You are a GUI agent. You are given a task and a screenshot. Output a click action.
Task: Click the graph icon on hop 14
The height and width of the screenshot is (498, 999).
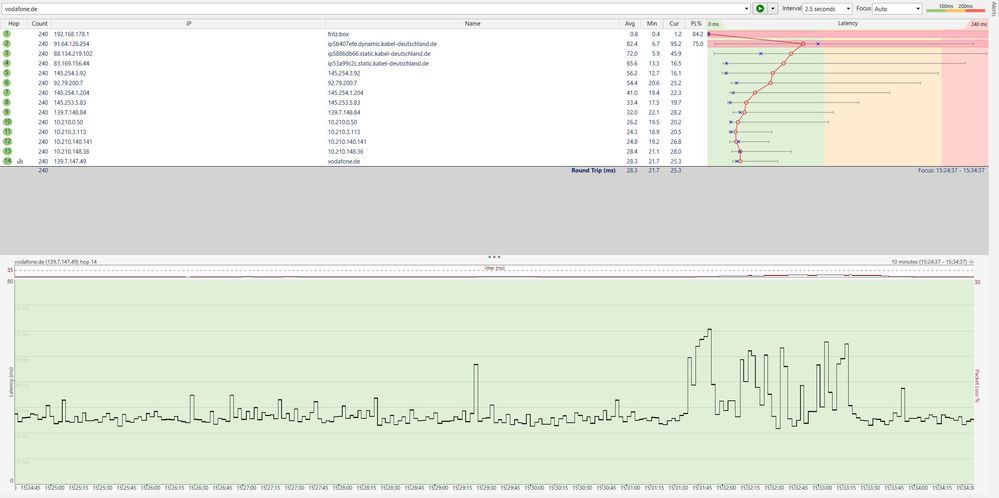point(19,160)
